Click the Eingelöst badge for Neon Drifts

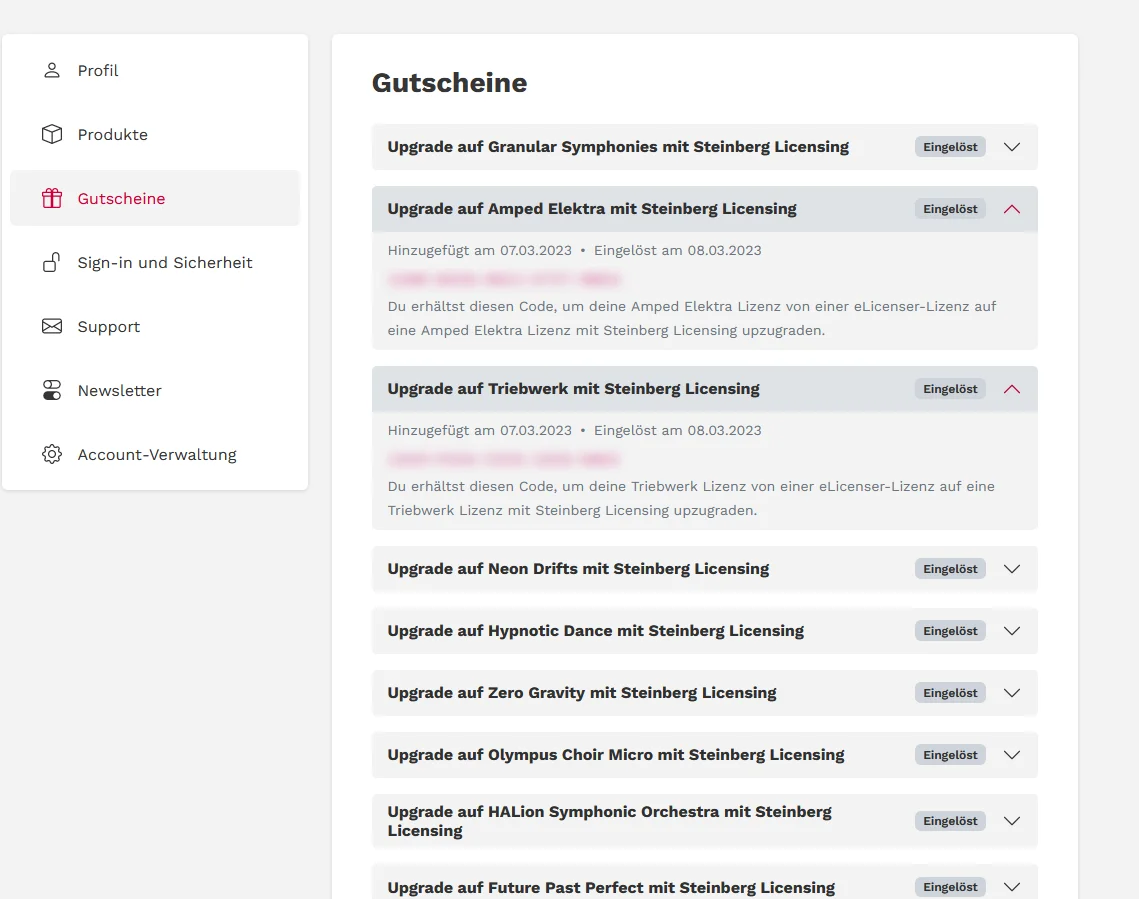[x=950, y=569]
